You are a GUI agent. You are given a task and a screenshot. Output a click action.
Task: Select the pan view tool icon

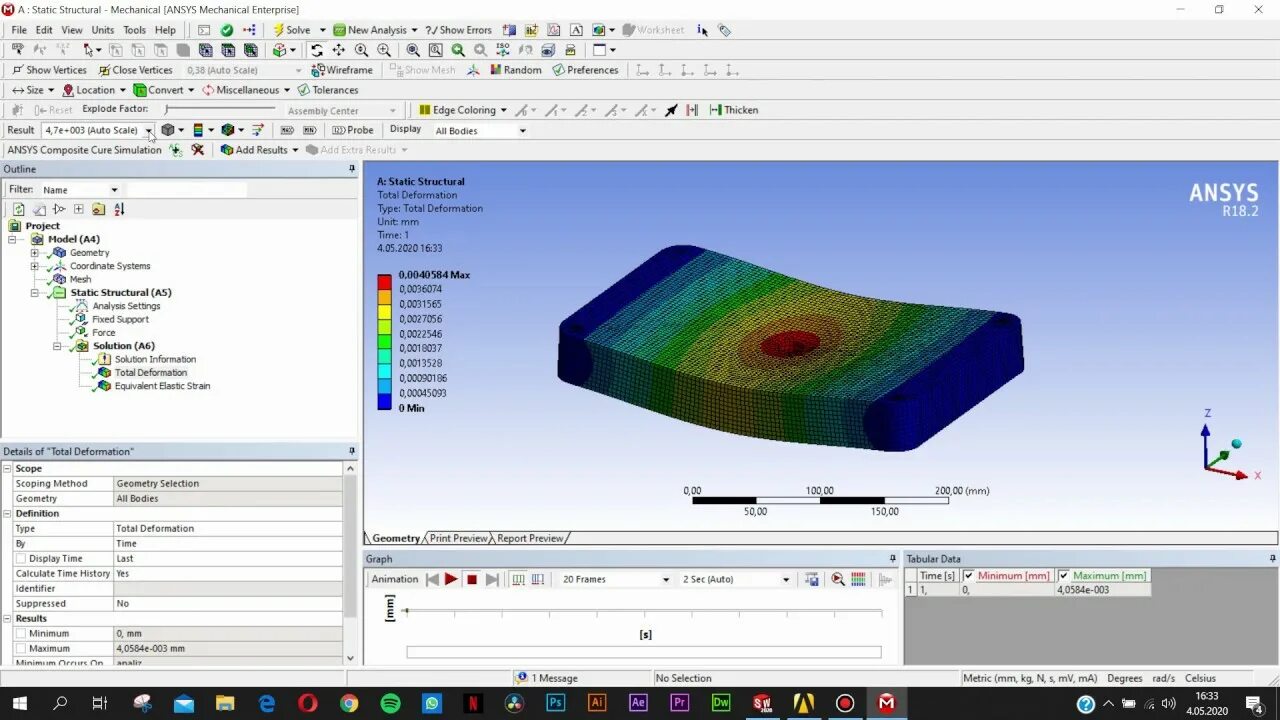pyautogui.click(x=339, y=50)
